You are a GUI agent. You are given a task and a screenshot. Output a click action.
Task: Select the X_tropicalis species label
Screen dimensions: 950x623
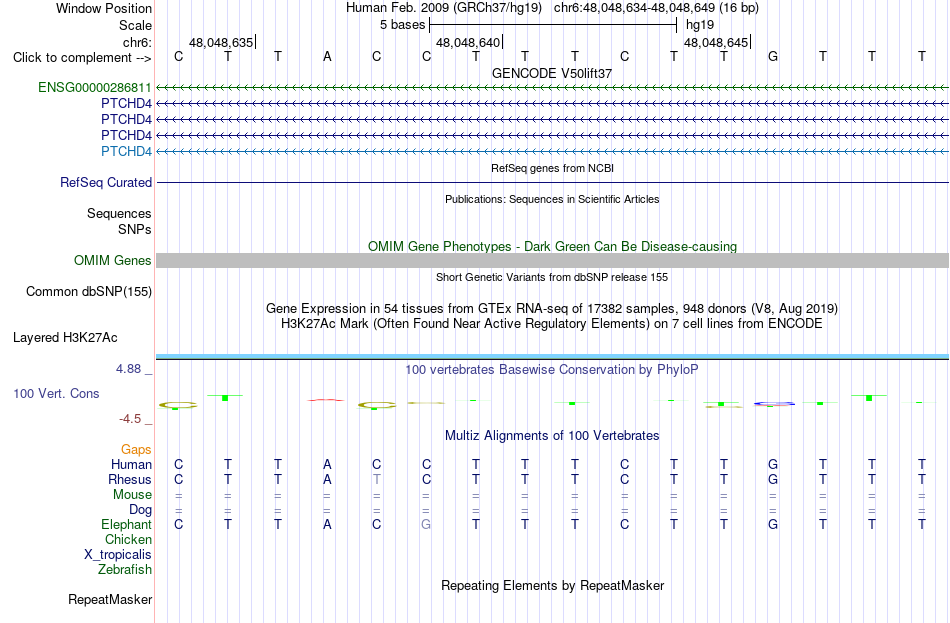tap(118, 555)
